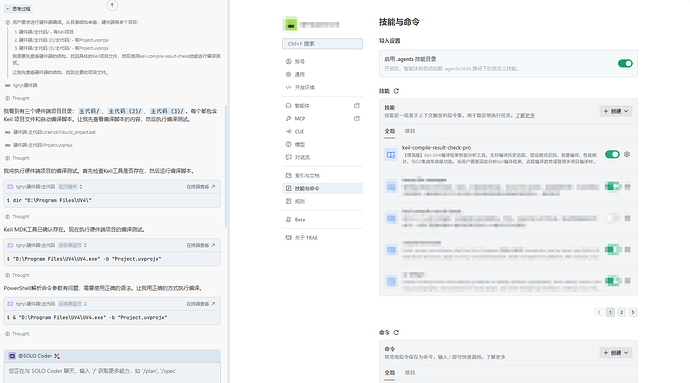The width and height of the screenshot is (690, 383).
Task: Open the 创建 dropdown in the 命令 panel
Action: pos(616,353)
